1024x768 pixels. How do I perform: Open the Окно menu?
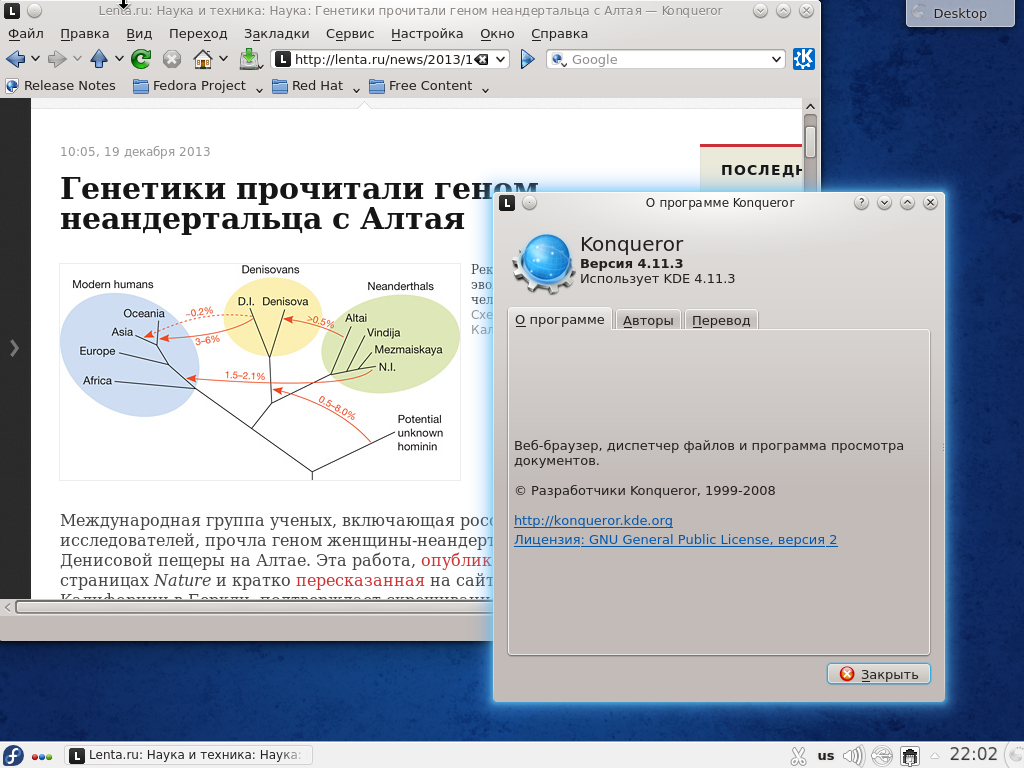click(497, 34)
